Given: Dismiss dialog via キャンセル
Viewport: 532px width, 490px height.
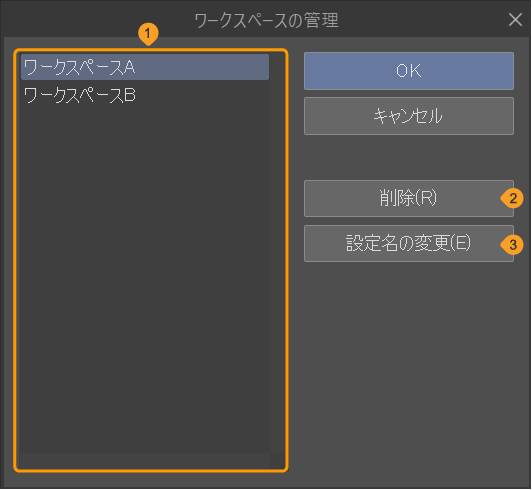Looking at the screenshot, I should [409, 116].
